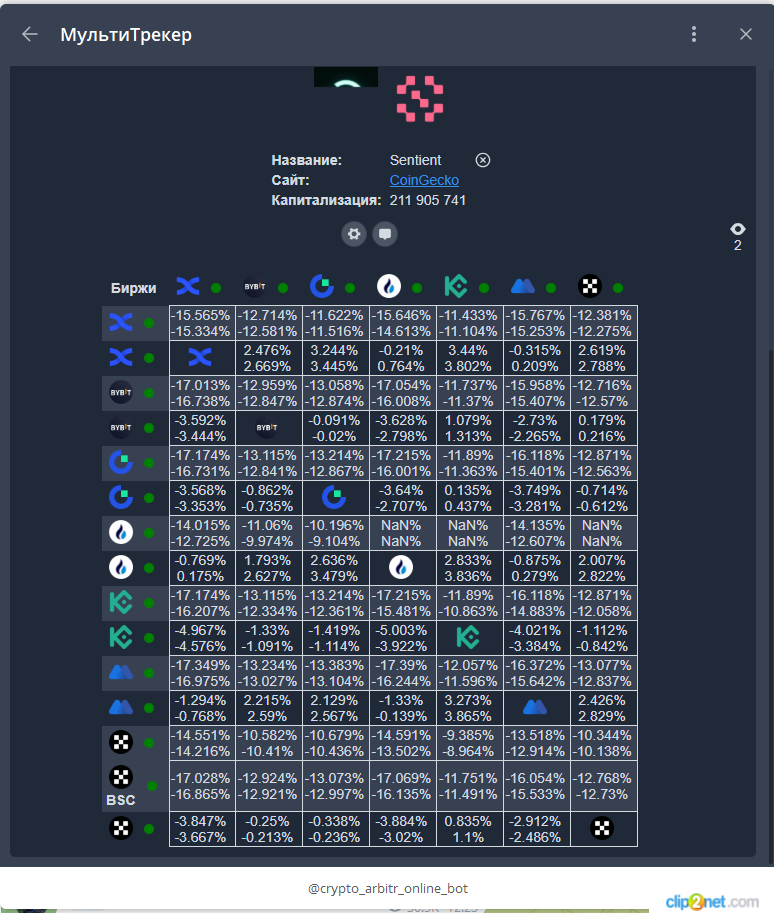Click the @crypto_arbitr_online_bot label
774x913 pixels.
[x=388, y=888]
